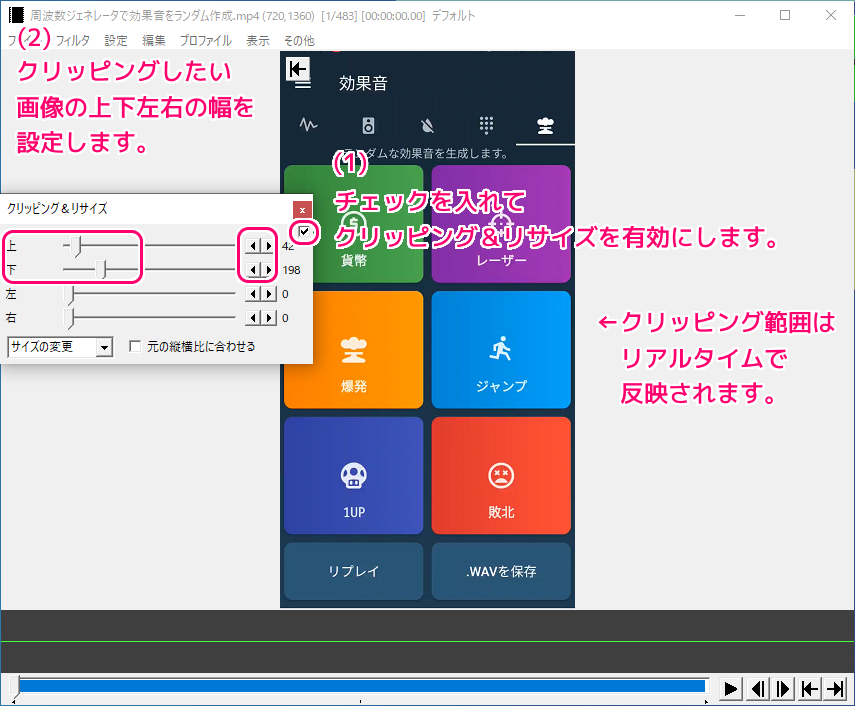This screenshot has height=706, width=855.
Task: Jump to first frame icon
Action: (810, 689)
